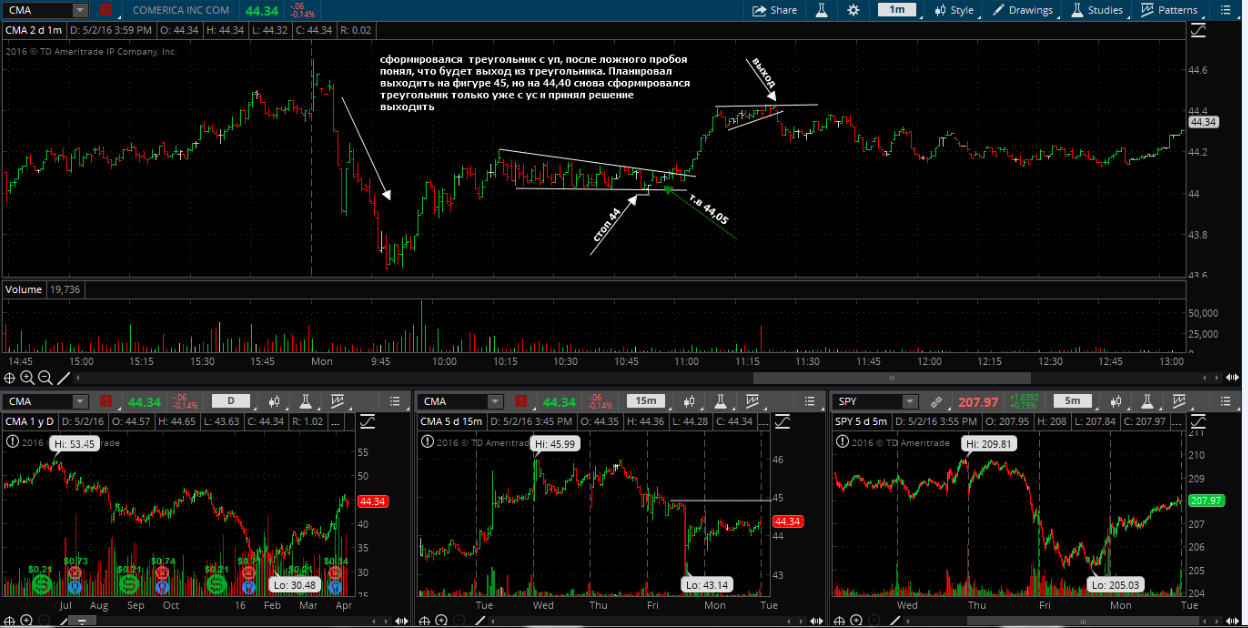Click the Hi: 53.45 bubble in daily chart
The height and width of the screenshot is (628, 1248).
(75, 444)
